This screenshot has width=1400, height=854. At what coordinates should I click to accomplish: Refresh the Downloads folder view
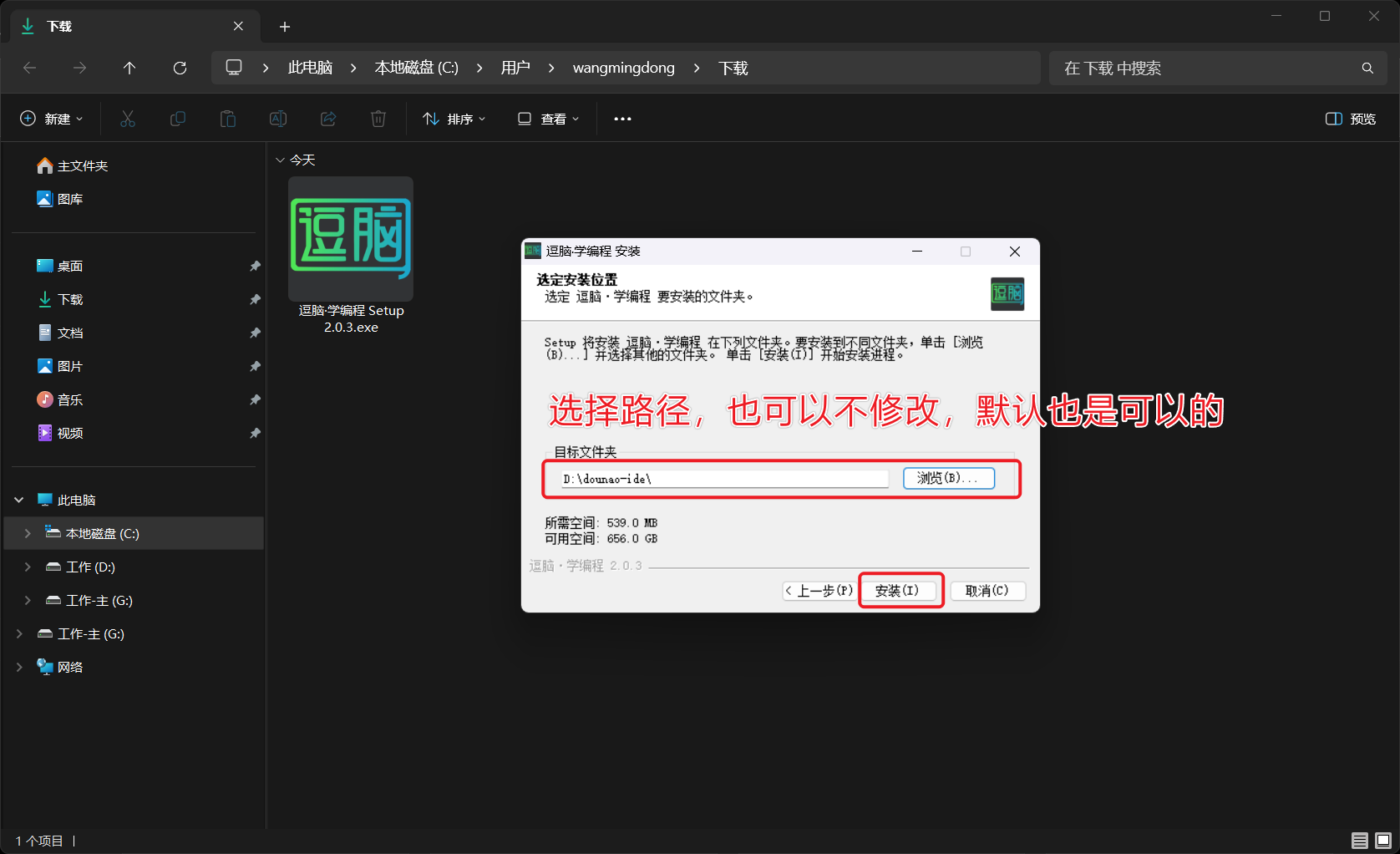tap(180, 68)
